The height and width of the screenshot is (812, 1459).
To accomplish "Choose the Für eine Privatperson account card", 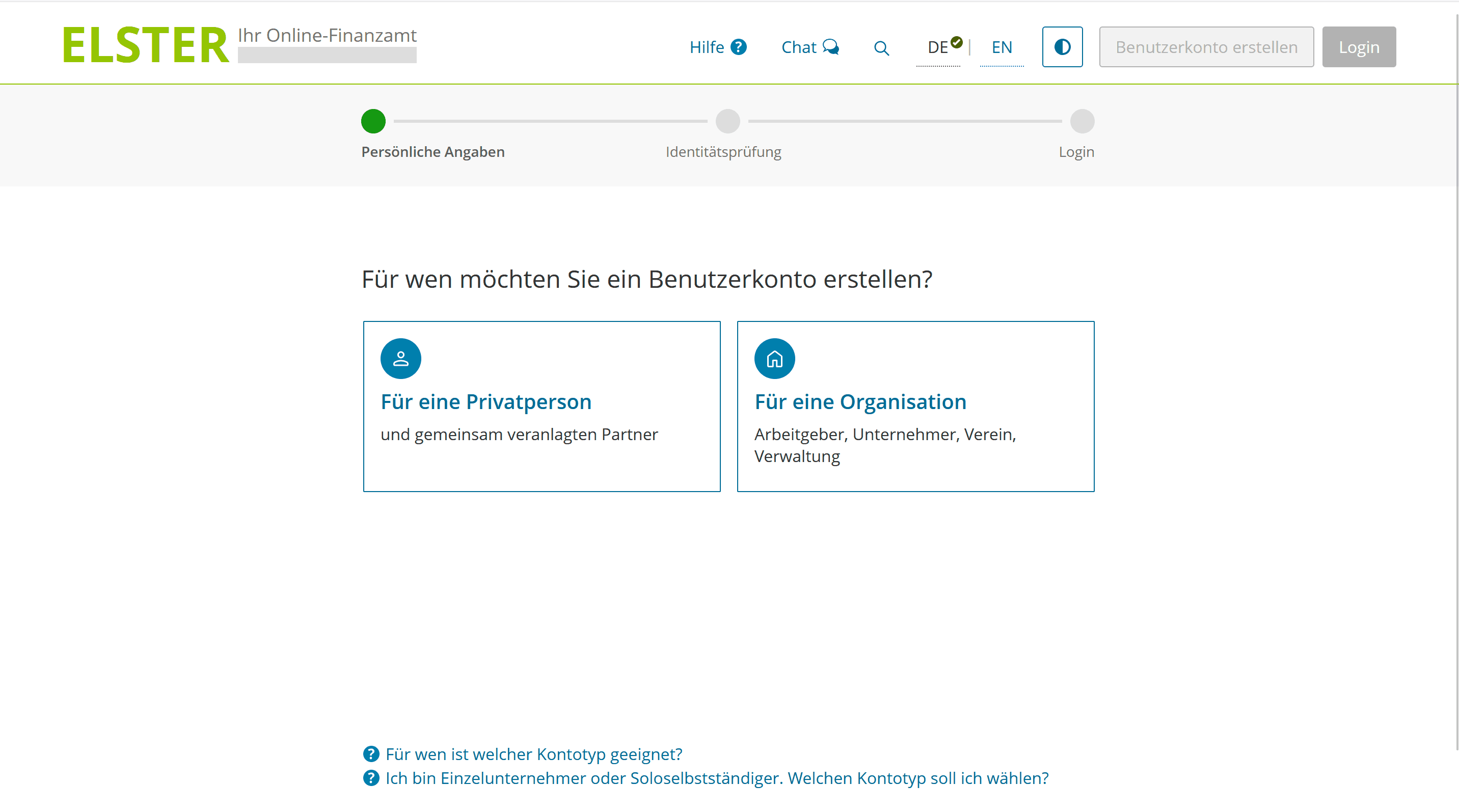I will click(542, 406).
